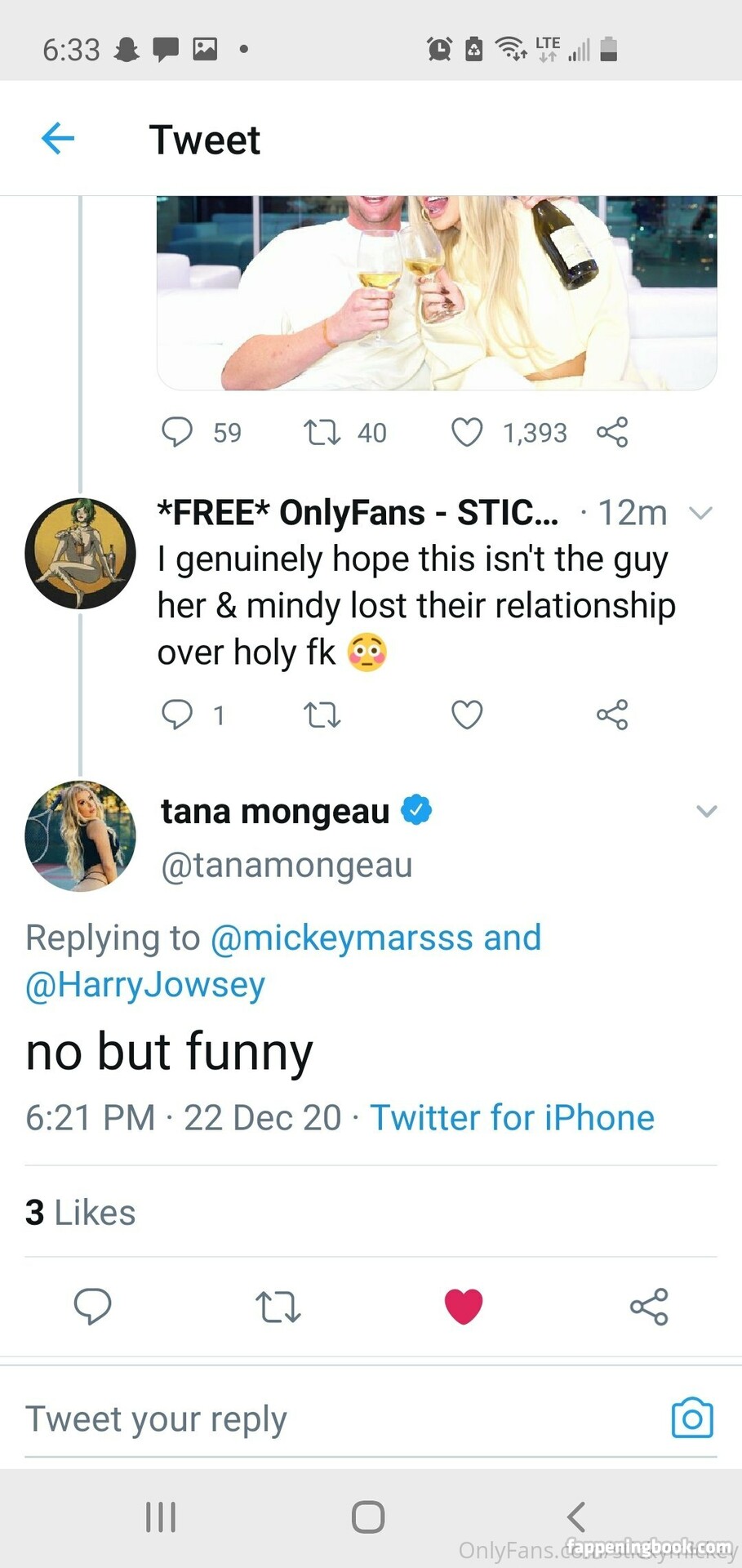View the 3 Likes list
The width and height of the screenshot is (742, 1568).
81,1213
